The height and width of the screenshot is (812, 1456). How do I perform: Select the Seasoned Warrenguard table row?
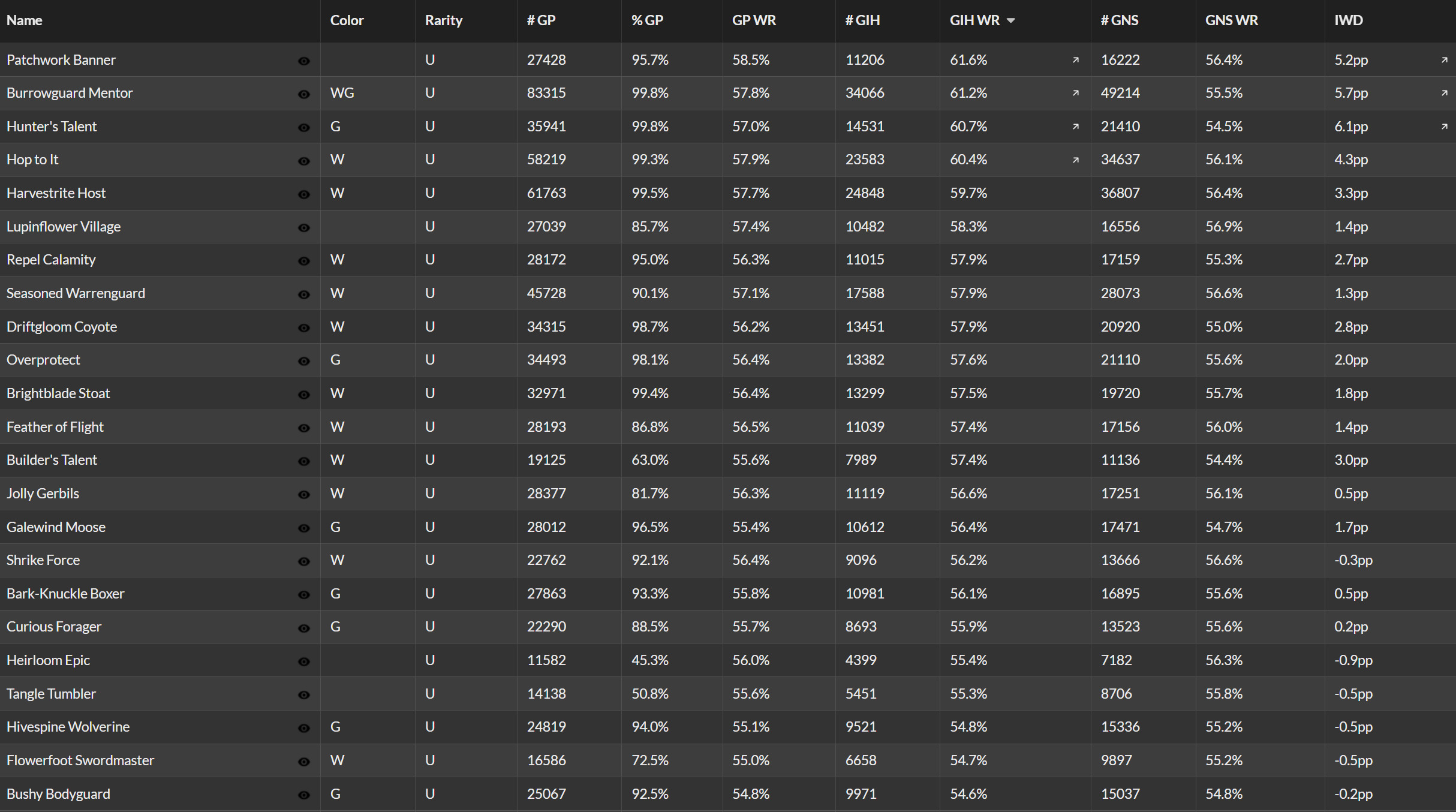click(728, 293)
